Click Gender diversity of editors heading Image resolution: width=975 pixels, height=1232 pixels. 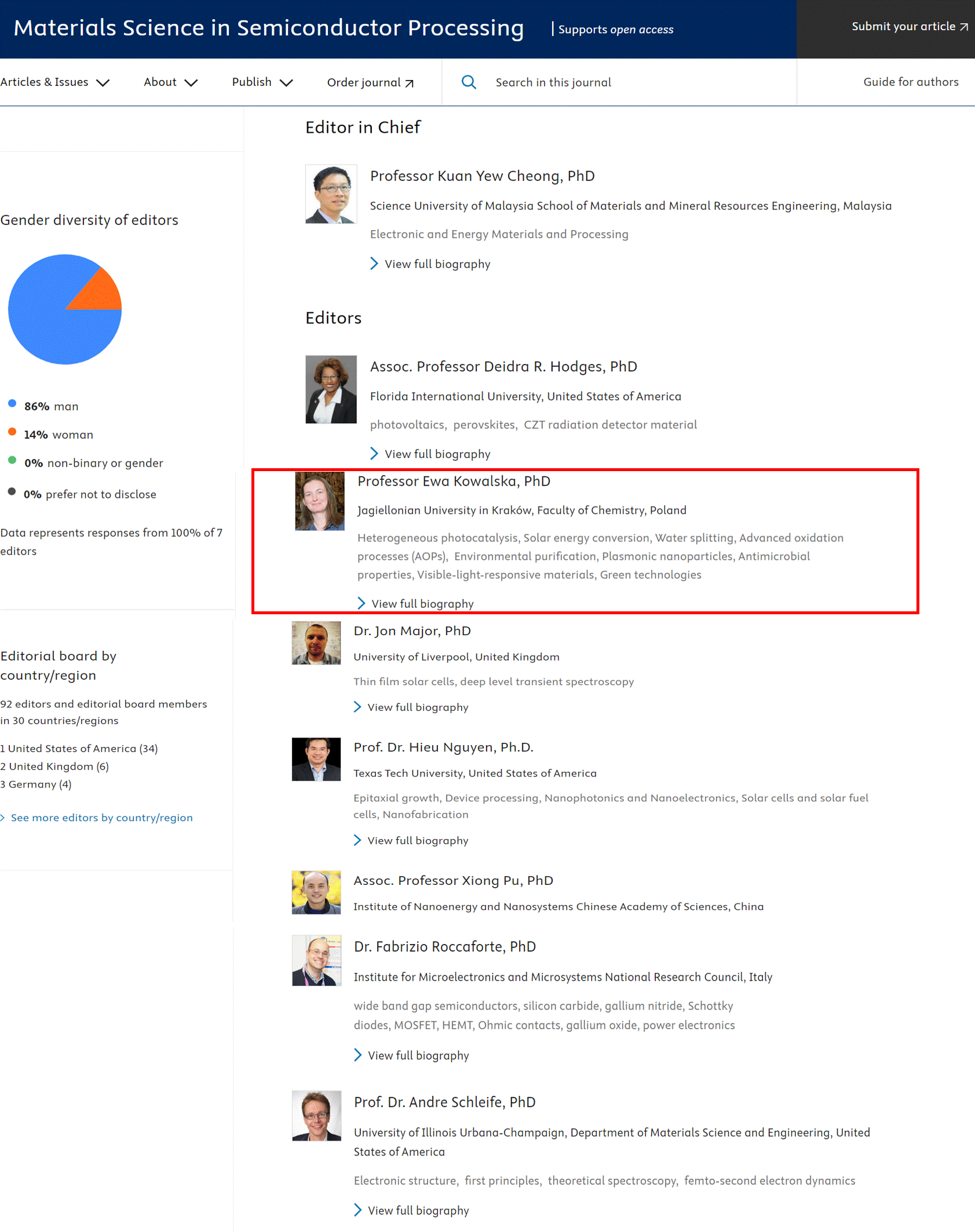tap(89, 220)
